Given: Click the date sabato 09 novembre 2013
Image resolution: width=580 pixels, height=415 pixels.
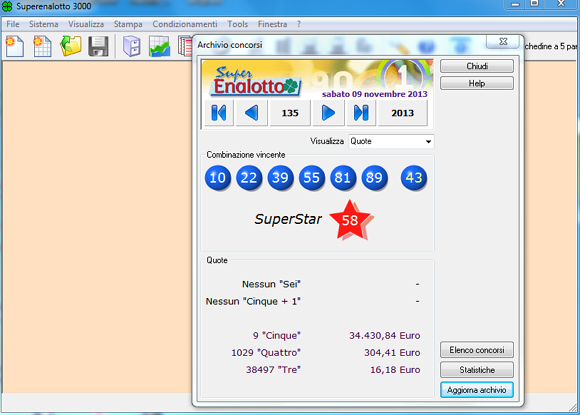Looking at the screenshot, I should (374, 94).
